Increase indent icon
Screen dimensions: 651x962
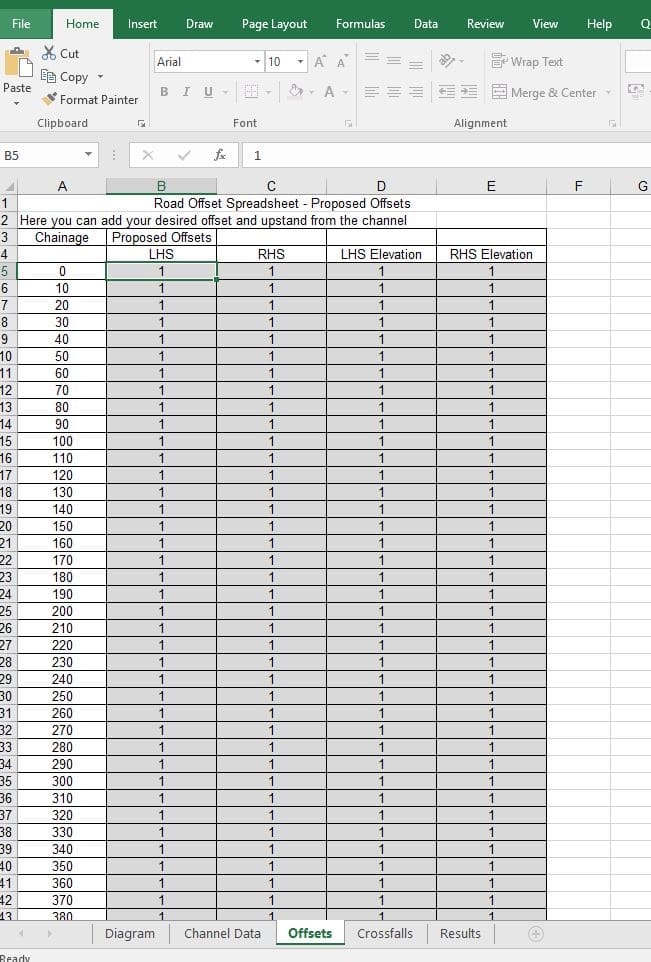pos(469,92)
